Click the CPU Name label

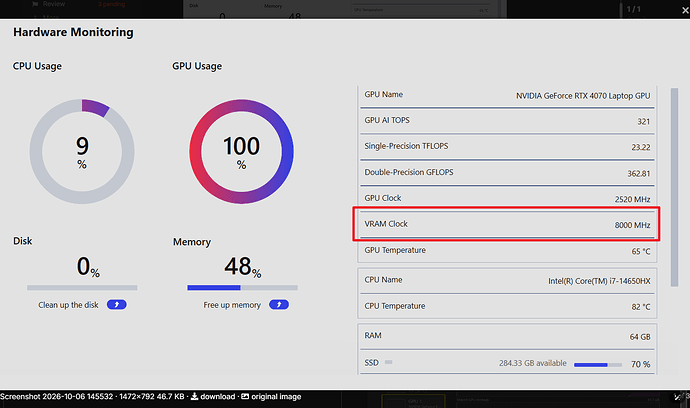tap(383, 279)
